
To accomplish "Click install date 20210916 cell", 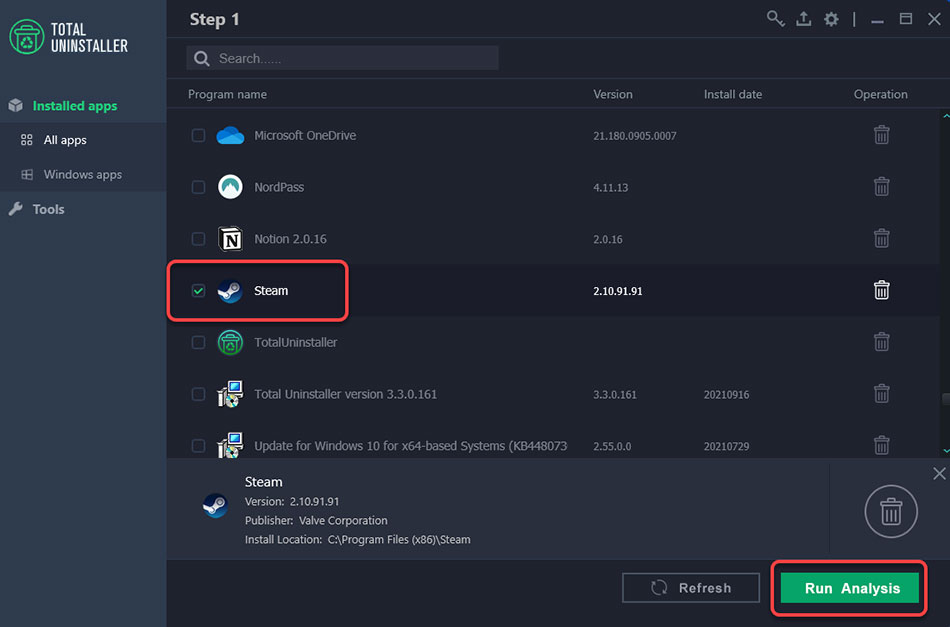I will [x=726, y=395].
